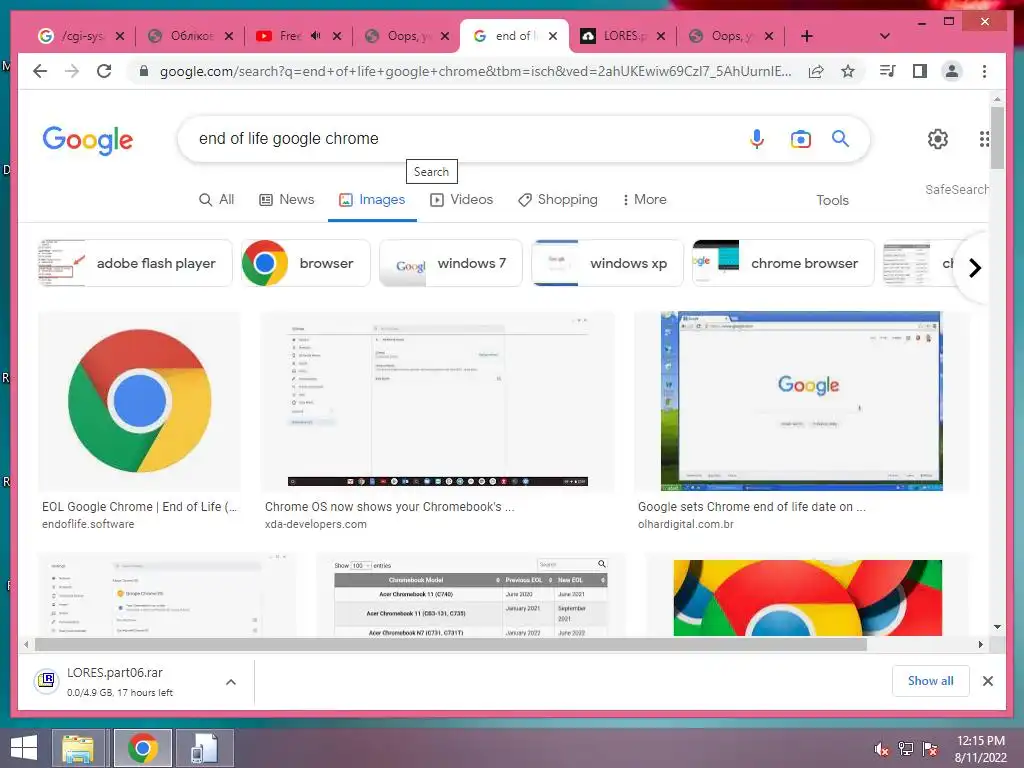Filter by windows xp chip
The image size is (1024, 768).
coord(607,263)
